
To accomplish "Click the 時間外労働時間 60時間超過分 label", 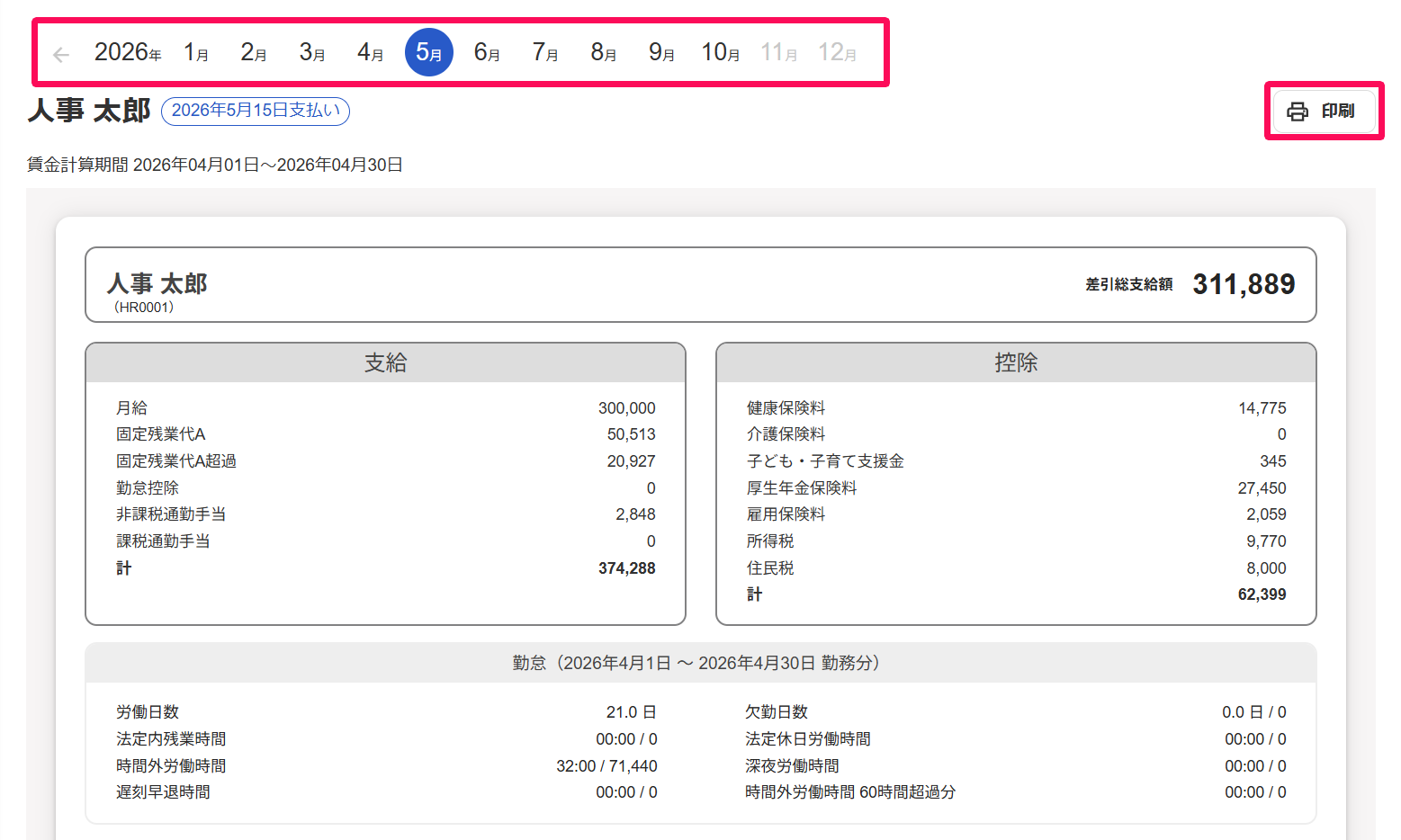I will [850, 792].
